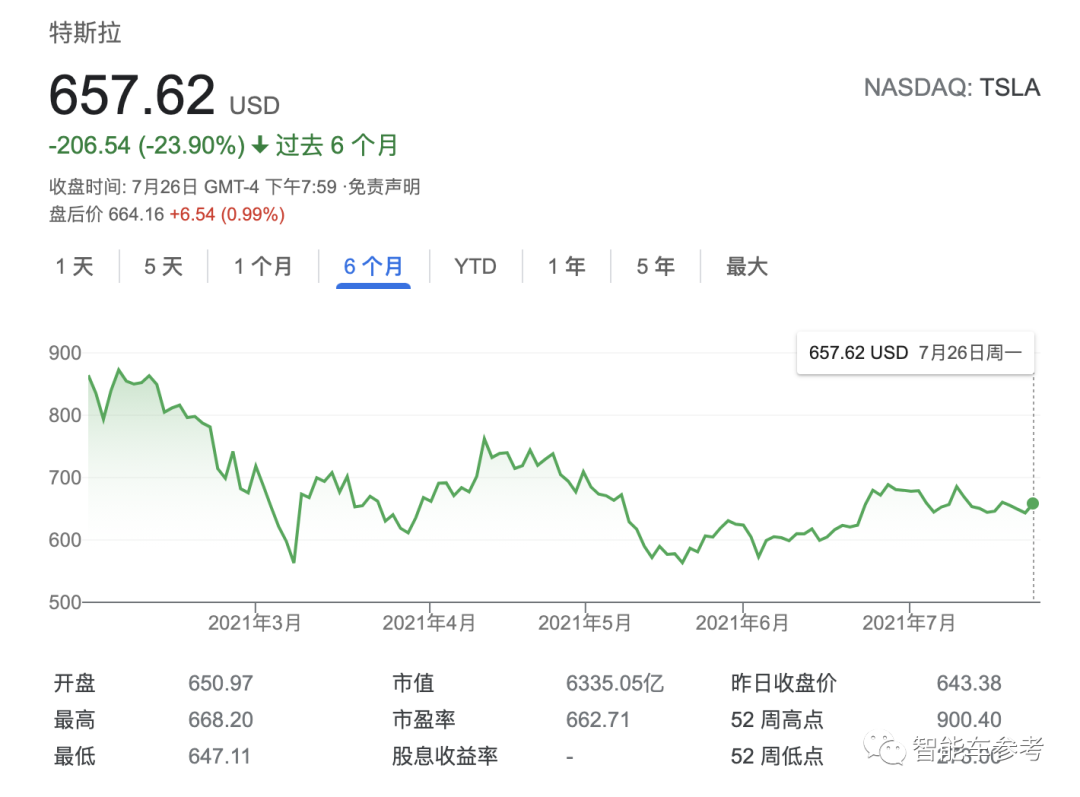Viewport: 1080px width, 797px height.
Task: Click the green endpoint dot on the chart
Action: pyautogui.click(x=1032, y=505)
